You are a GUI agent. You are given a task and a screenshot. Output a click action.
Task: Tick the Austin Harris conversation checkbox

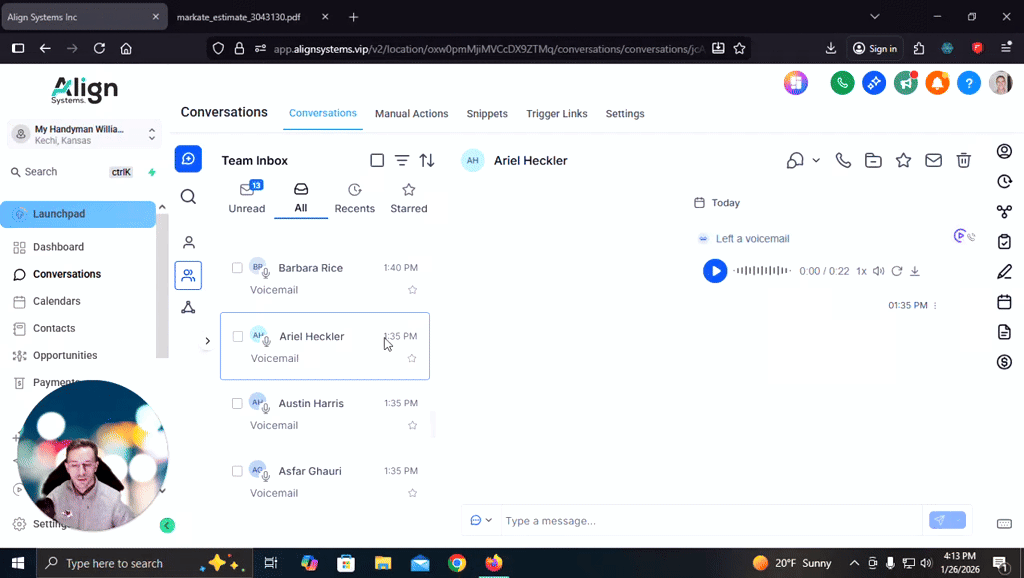click(237, 404)
